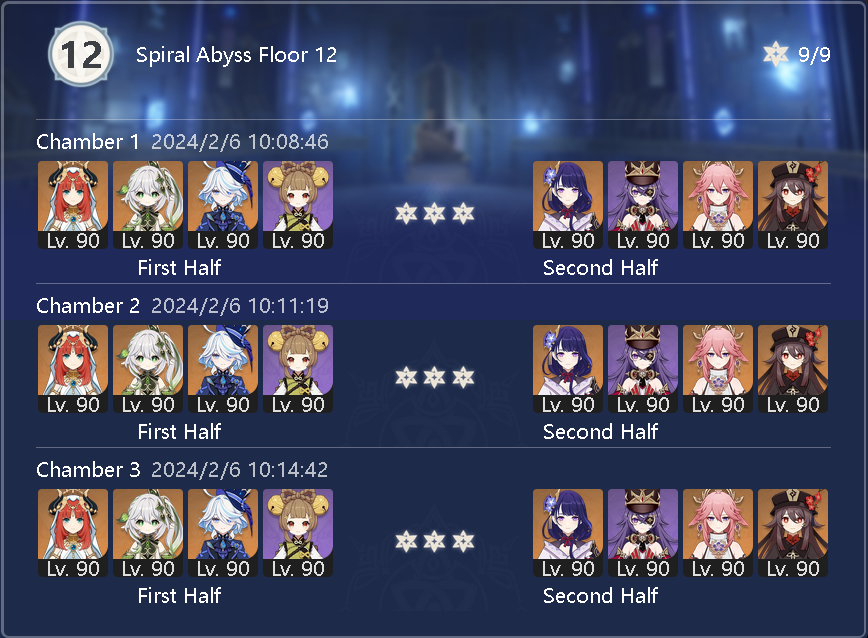Viewport: 868px width, 638px height.
Task: Click the First Half label in Chamber 2
Action: pyautogui.click(x=179, y=432)
